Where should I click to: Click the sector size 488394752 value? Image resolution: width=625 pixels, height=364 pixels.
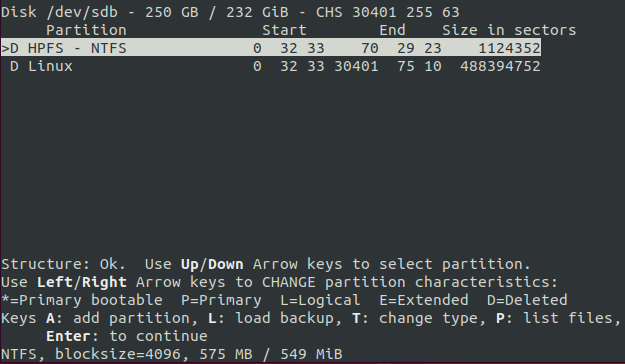[x=500, y=66]
